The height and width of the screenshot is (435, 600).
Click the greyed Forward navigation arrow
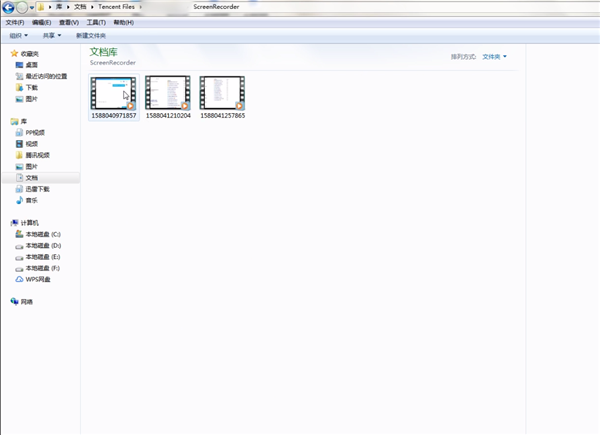[x=21, y=7]
